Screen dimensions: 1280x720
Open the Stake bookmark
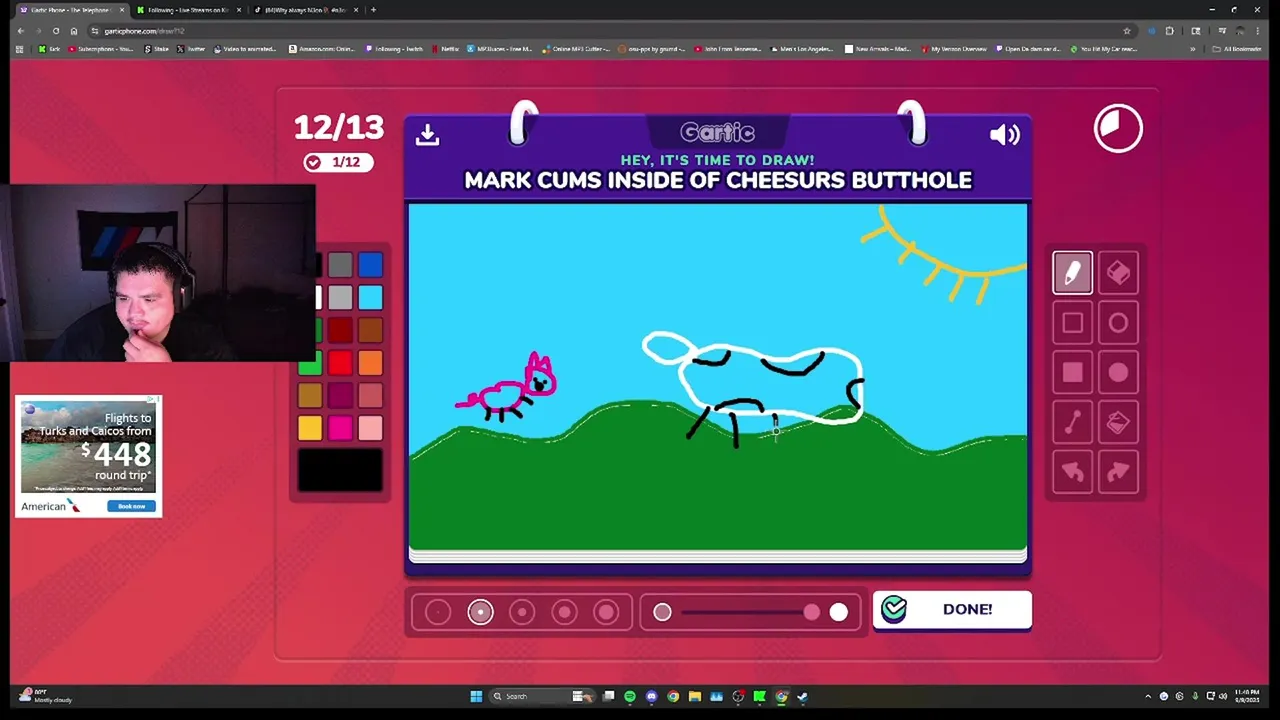point(155,48)
